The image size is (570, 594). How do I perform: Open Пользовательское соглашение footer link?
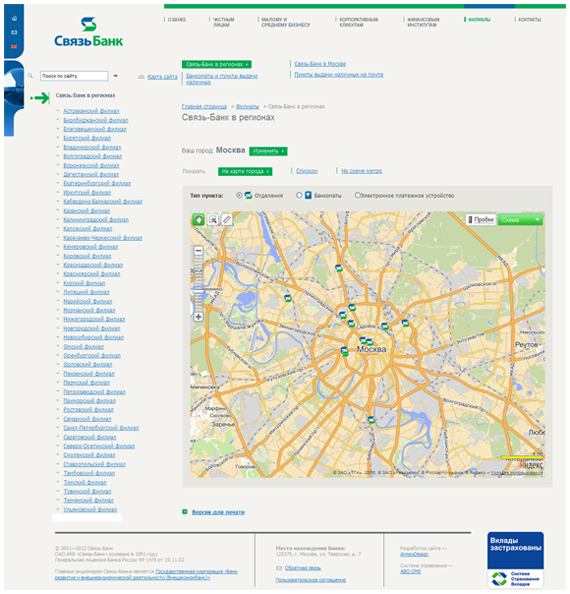311,580
